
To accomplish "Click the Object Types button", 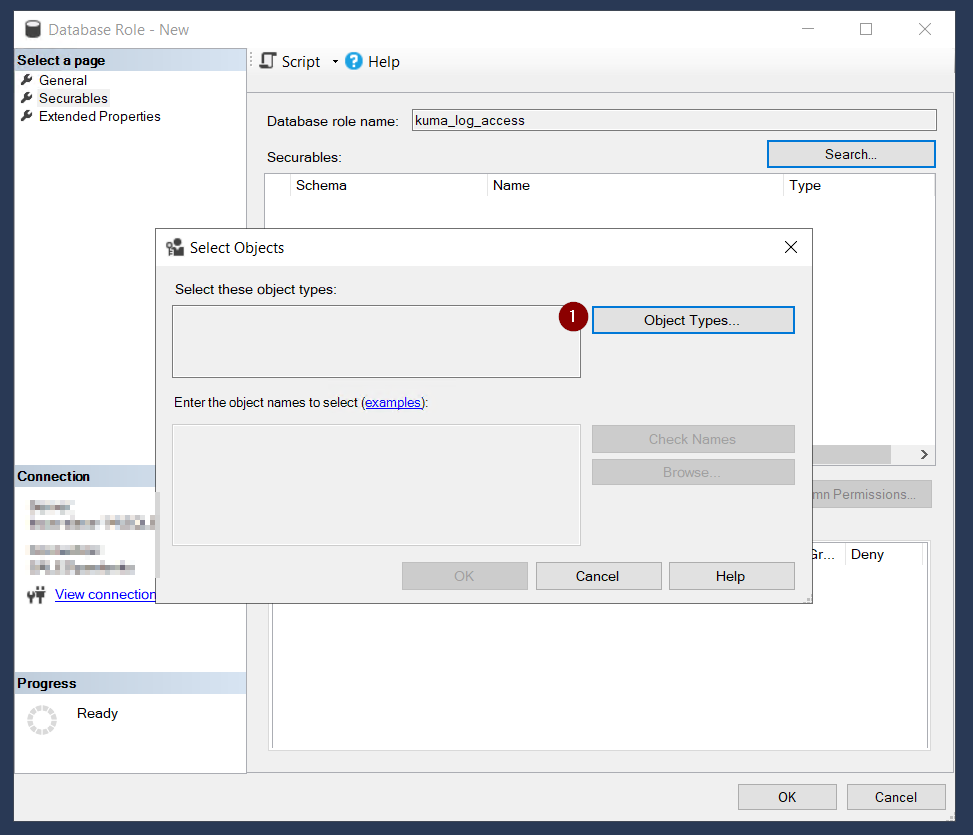I will (692, 320).
